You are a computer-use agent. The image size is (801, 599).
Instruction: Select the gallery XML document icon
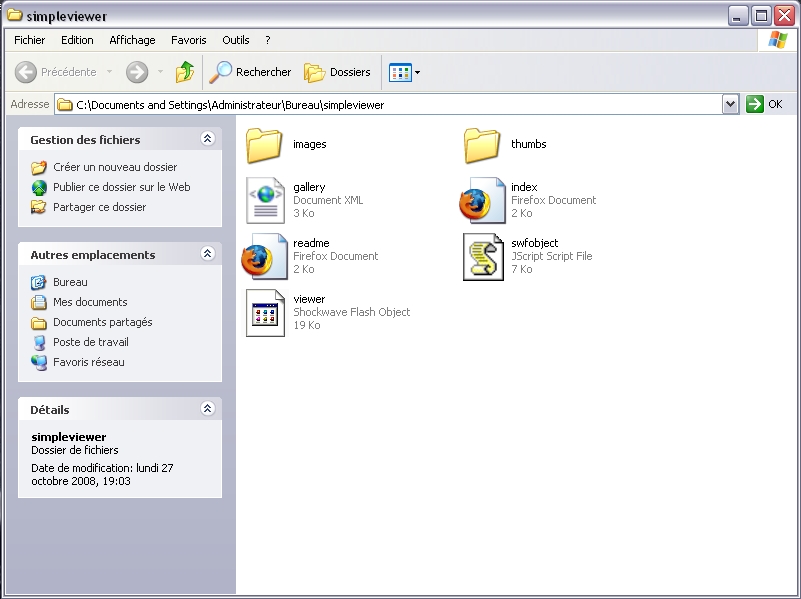click(265, 200)
